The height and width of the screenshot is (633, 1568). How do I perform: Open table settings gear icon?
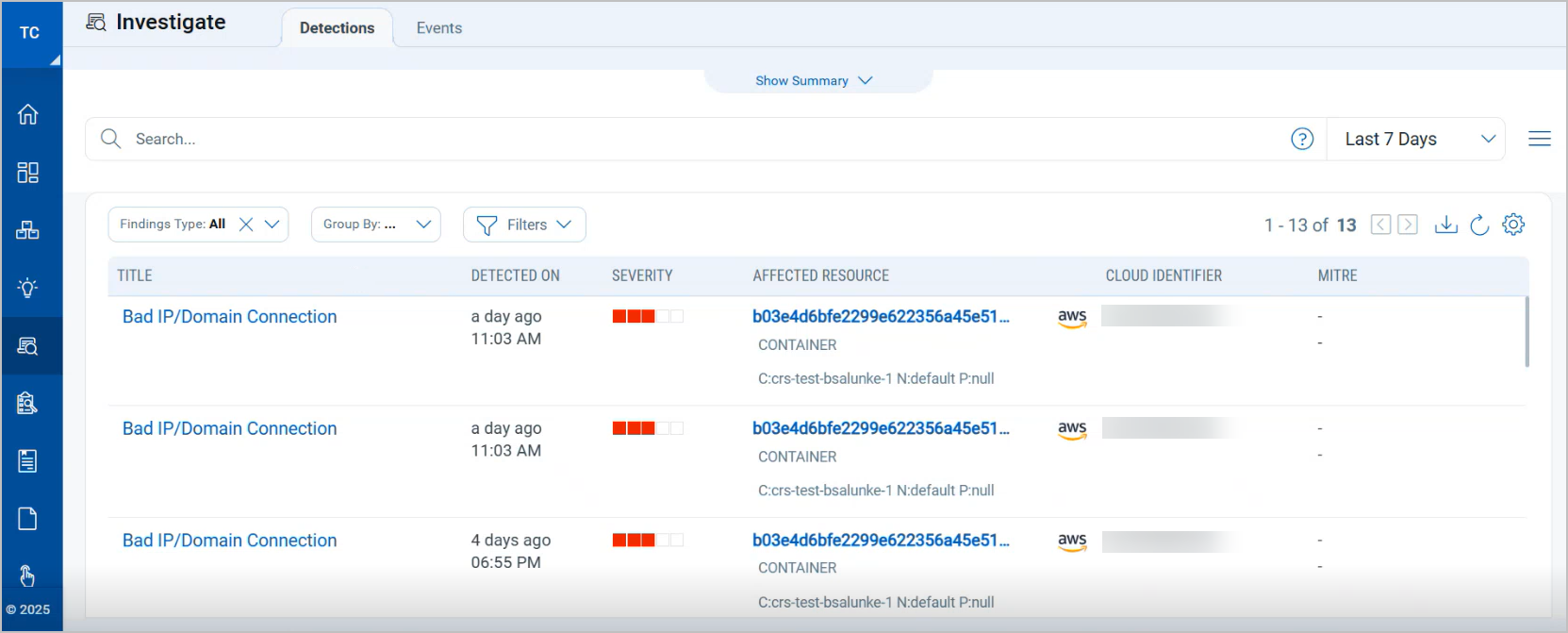pyautogui.click(x=1513, y=225)
